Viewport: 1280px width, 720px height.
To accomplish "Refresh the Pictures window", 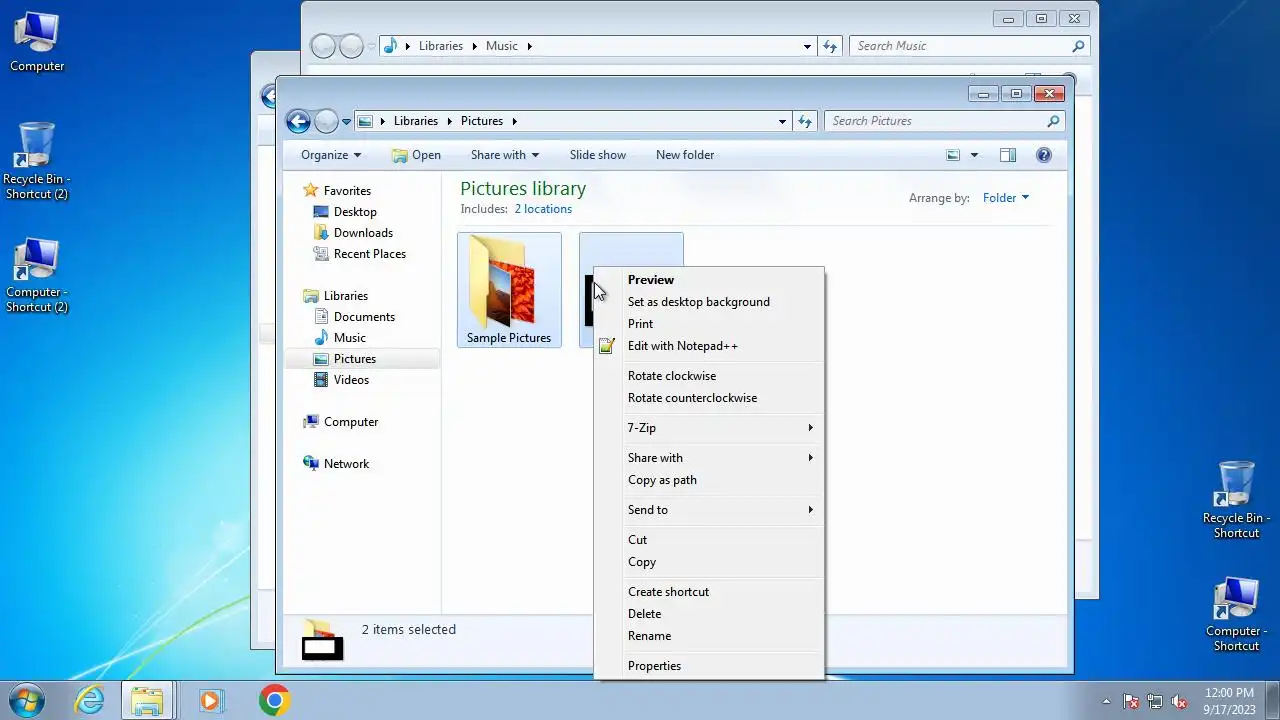I will 805,121.
